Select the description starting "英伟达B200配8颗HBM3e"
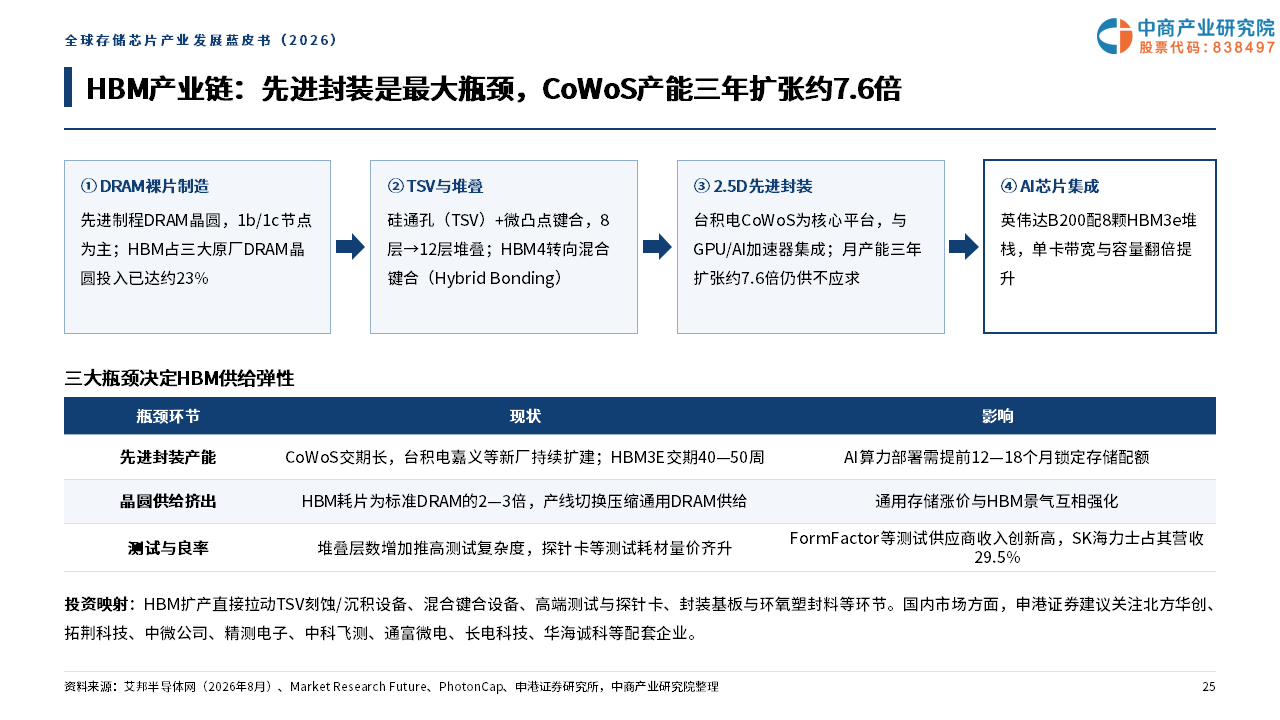 click(x=1098, y=249)
